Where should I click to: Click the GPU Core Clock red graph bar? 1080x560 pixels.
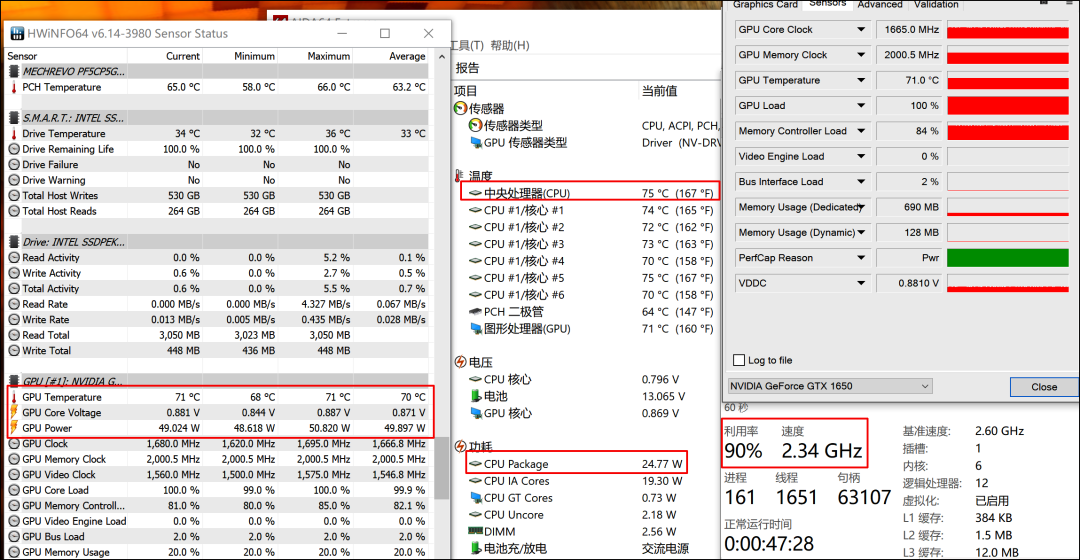[x=1008, y=30]
